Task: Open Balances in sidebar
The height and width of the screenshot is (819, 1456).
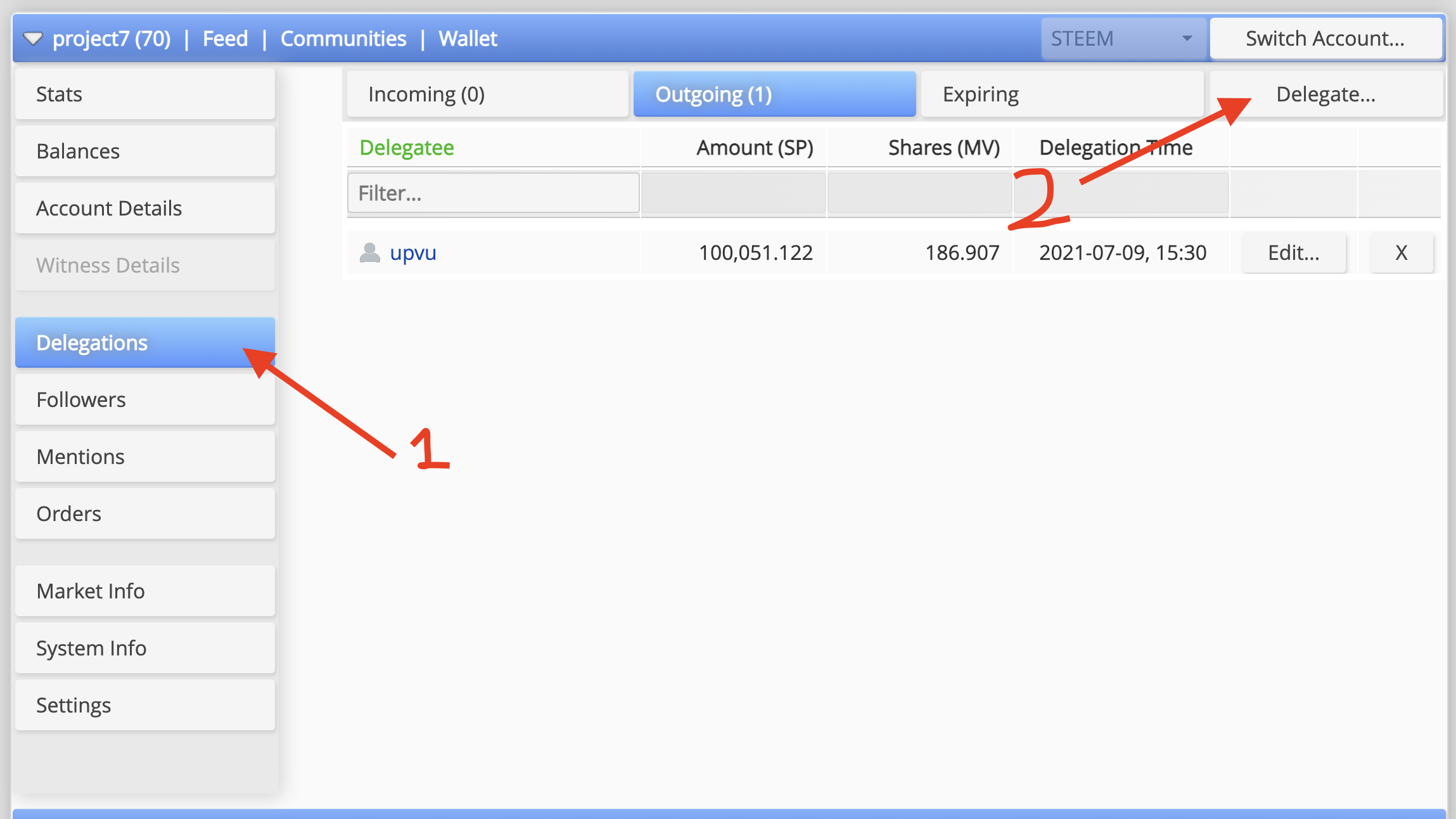Action: point(145,152)
